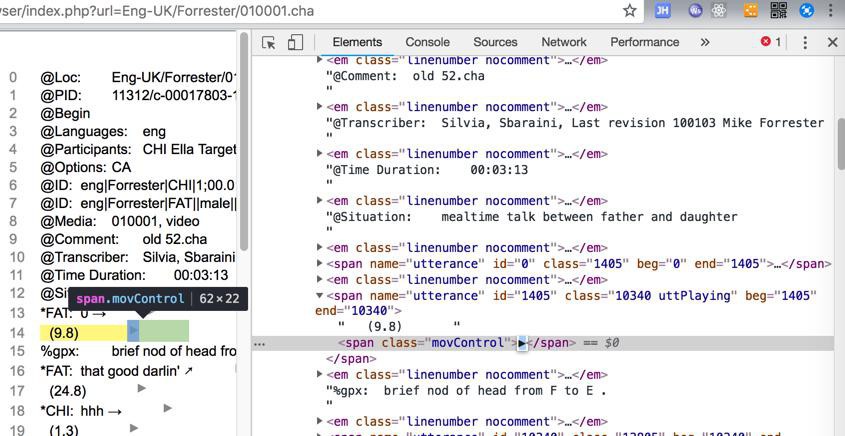845x436 pixels.
Task: Open the selected-row ellipsis actions in DevTools
Action: tap(259, 343)
